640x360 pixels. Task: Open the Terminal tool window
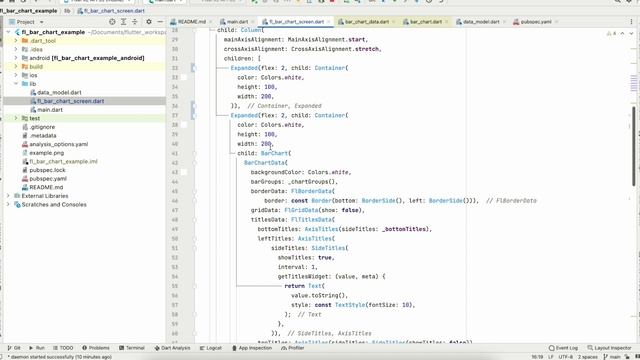[x=132, y=348]
